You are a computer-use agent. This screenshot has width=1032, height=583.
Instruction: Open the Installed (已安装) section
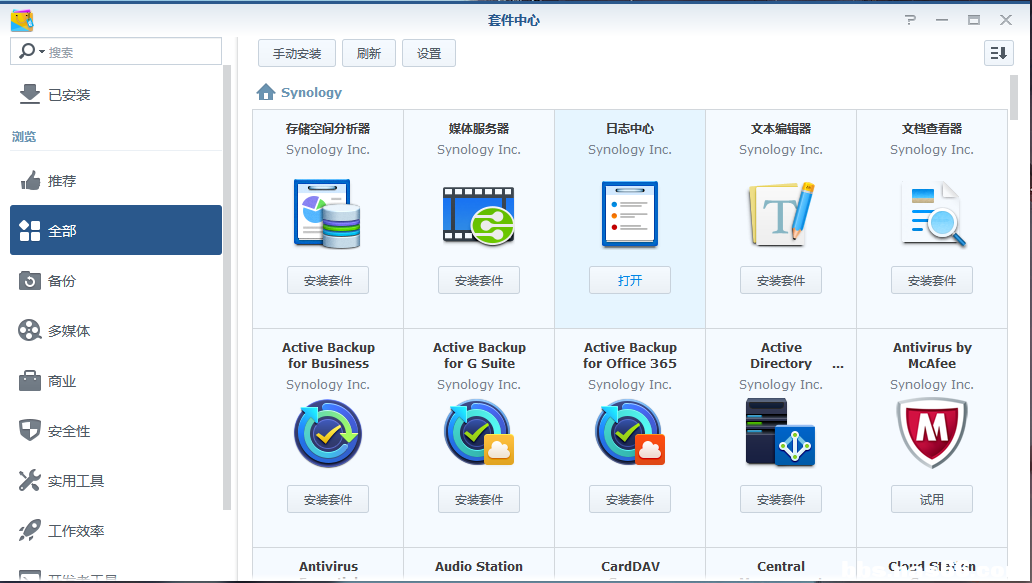[116, 95]
